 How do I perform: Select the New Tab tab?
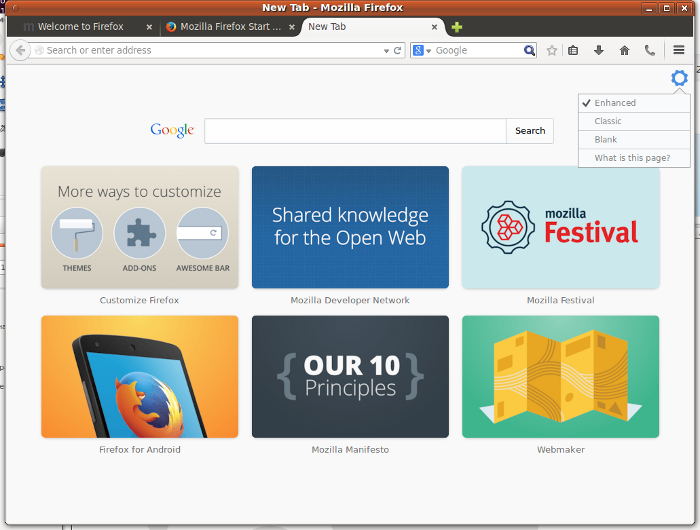373,27
